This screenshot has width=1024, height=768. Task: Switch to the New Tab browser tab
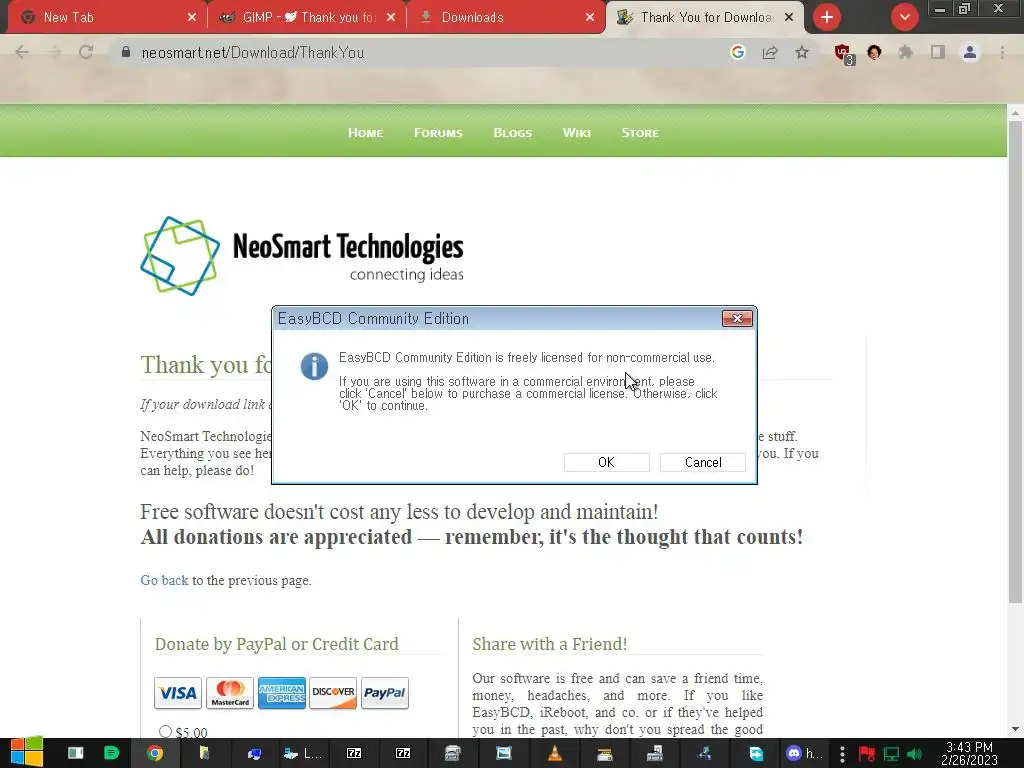106,18
